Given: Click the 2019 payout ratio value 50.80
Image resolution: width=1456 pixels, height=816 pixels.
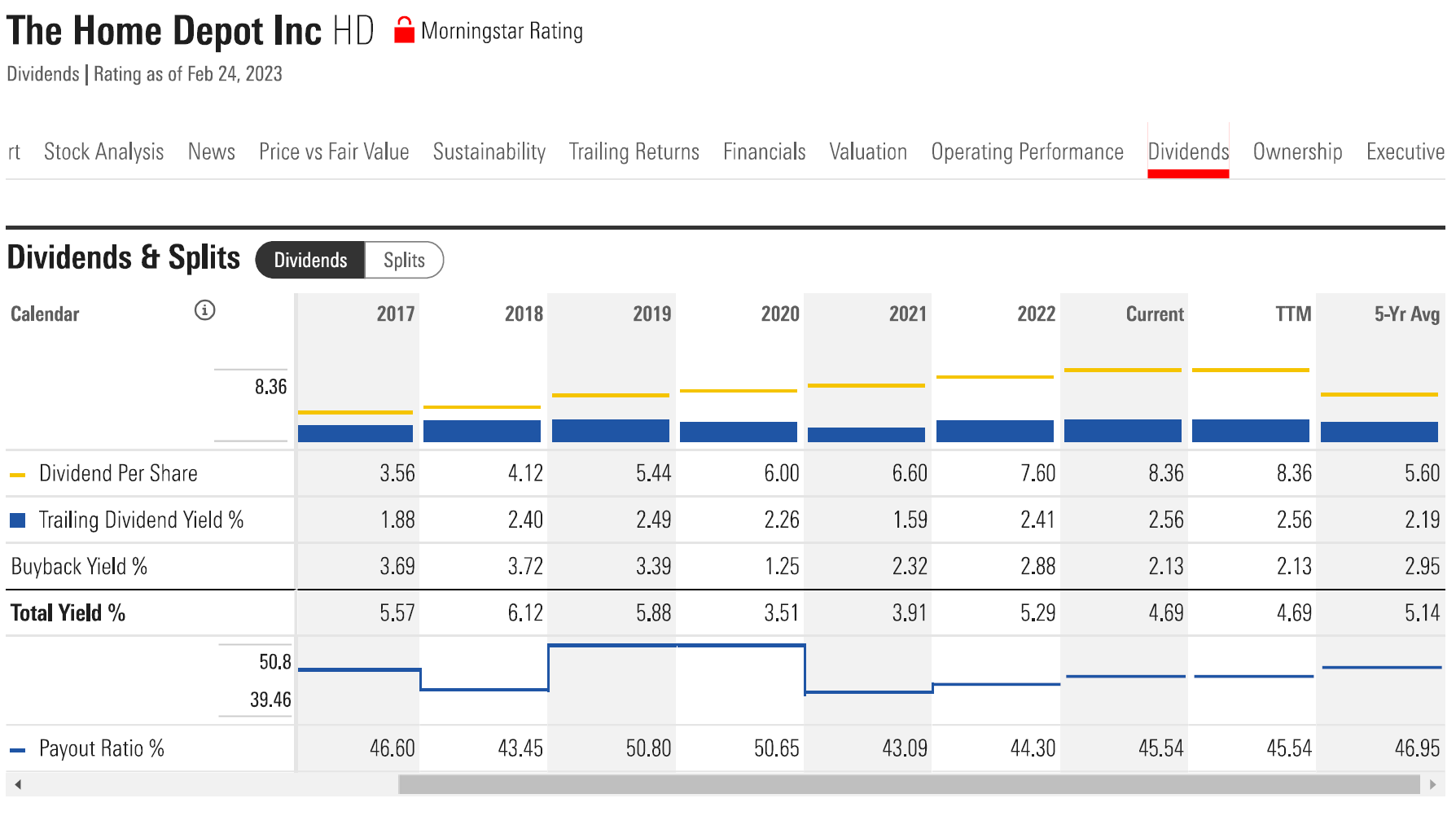Looking at the screenshot, I should 648,749.
